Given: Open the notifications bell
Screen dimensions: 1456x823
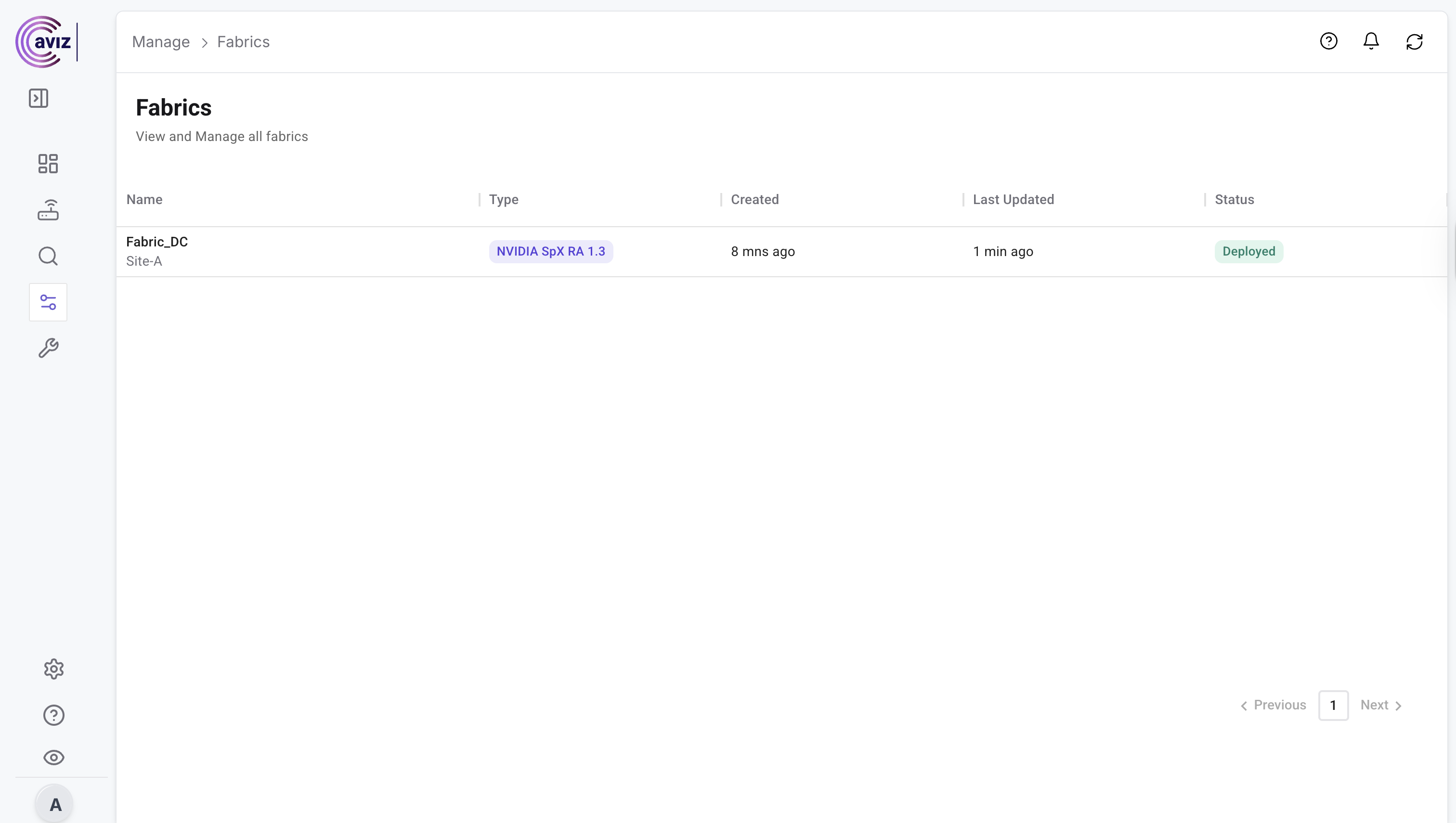Looking at the screenshot, I should pyautogui.click(x=1371, y=41).
